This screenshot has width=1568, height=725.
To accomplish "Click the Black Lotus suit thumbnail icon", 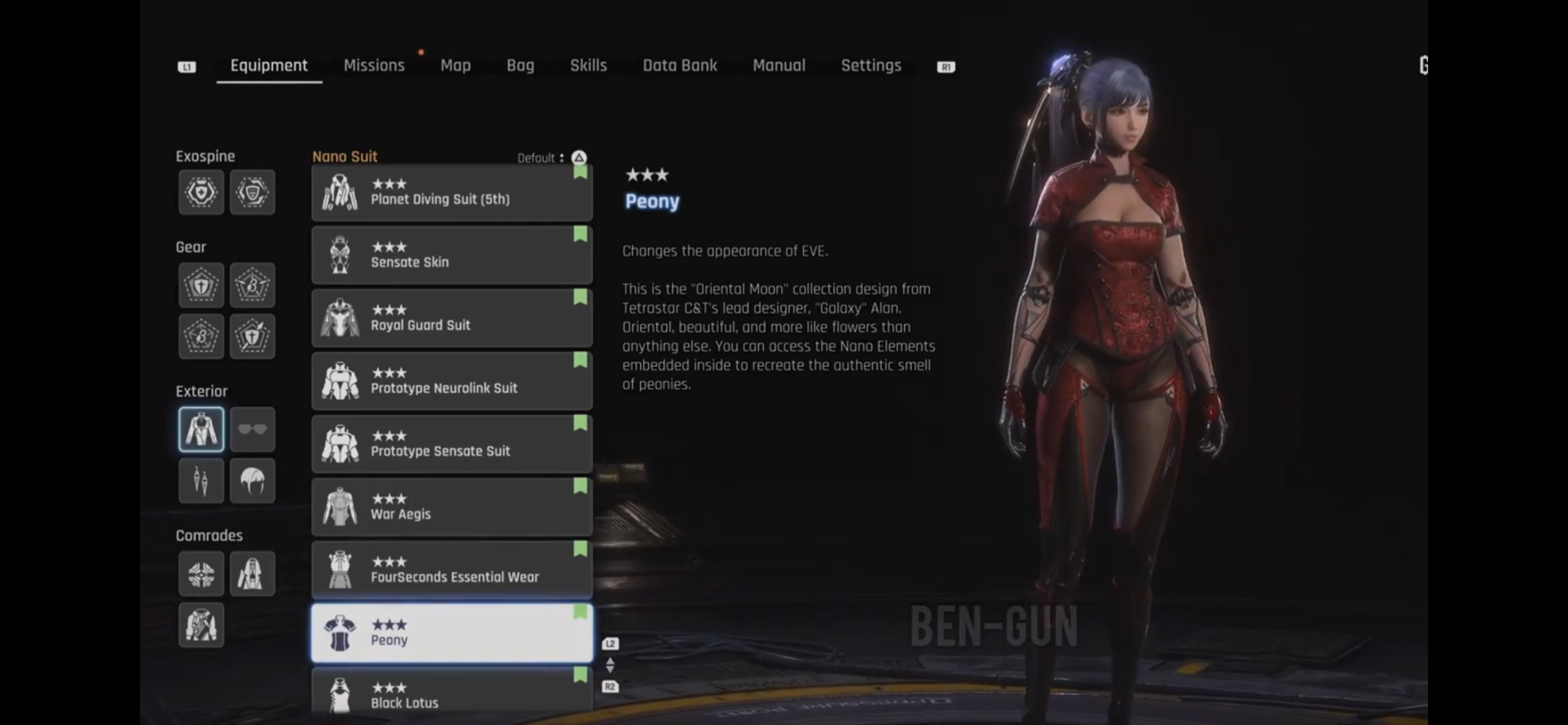I will (340, 695).
